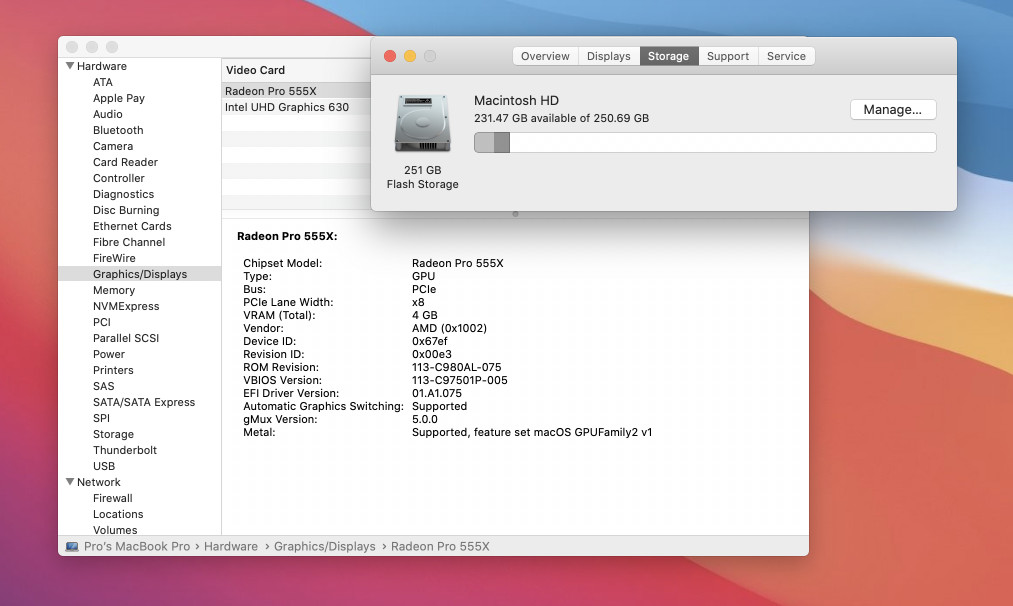Click Graphics/Displays in the path bar
The height and width of the screenshot is (606, 1013).
click(x=324, y=547)
